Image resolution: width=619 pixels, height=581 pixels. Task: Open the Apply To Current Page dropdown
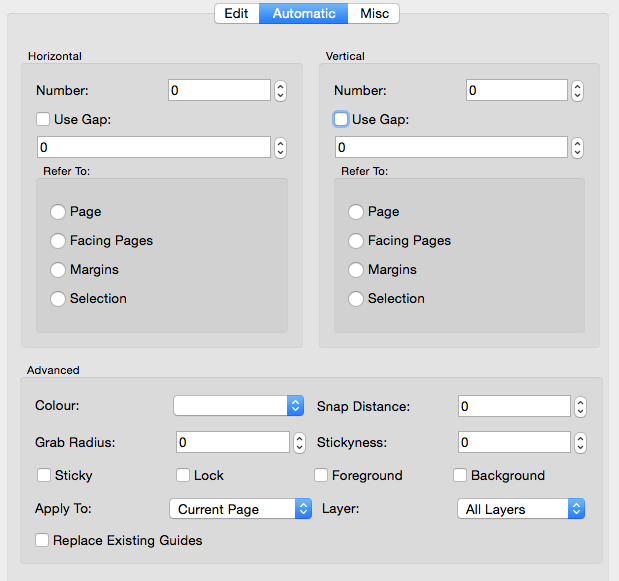[240, 509]
